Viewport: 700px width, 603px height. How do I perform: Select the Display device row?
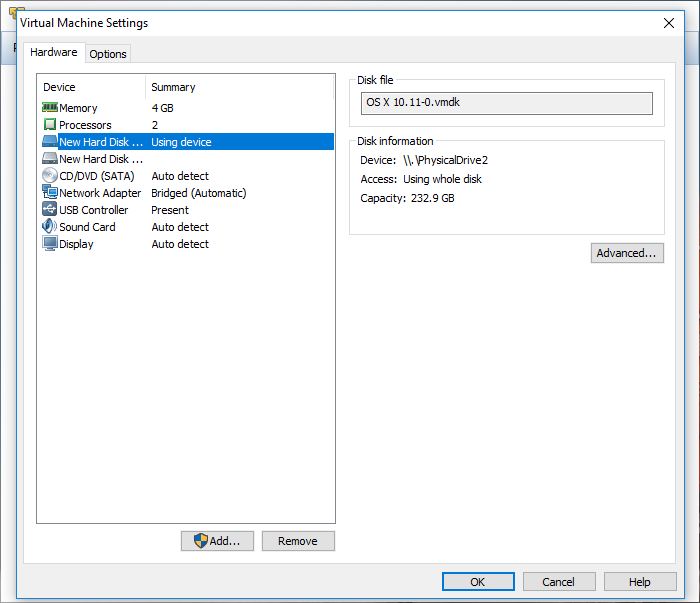[x=188, y=243]
